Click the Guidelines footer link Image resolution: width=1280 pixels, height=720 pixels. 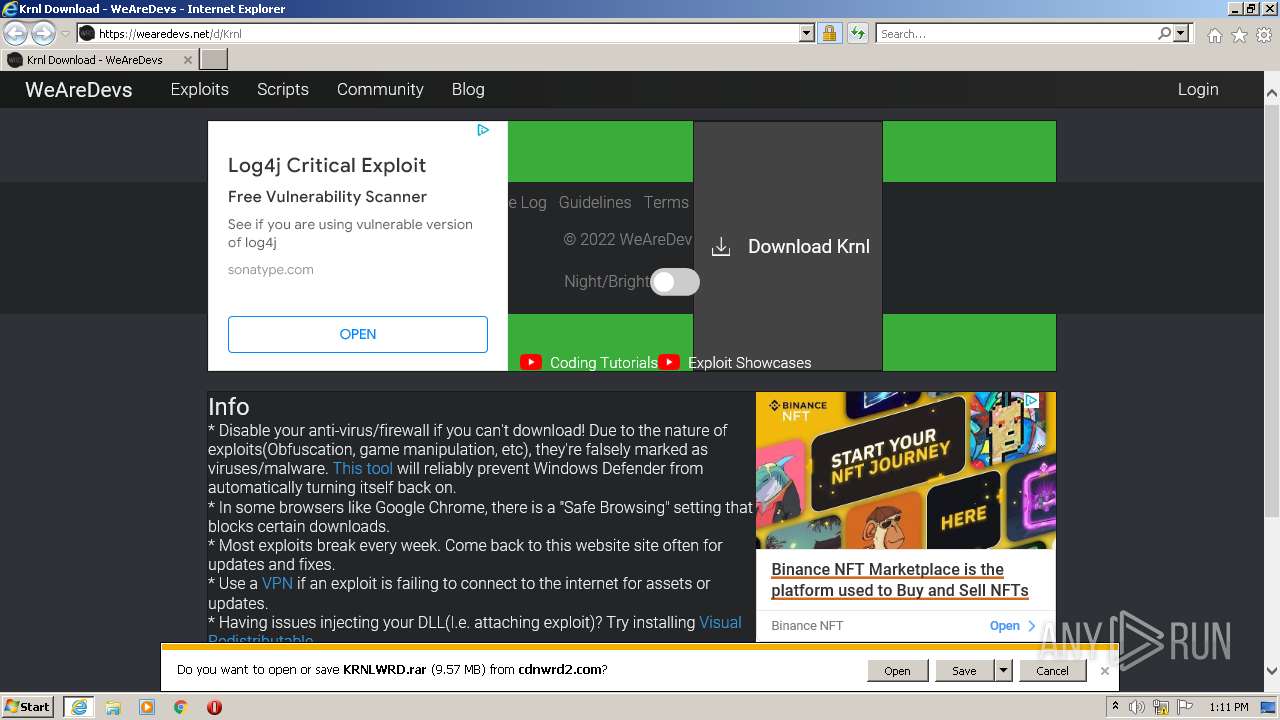[x=595, y=202]
